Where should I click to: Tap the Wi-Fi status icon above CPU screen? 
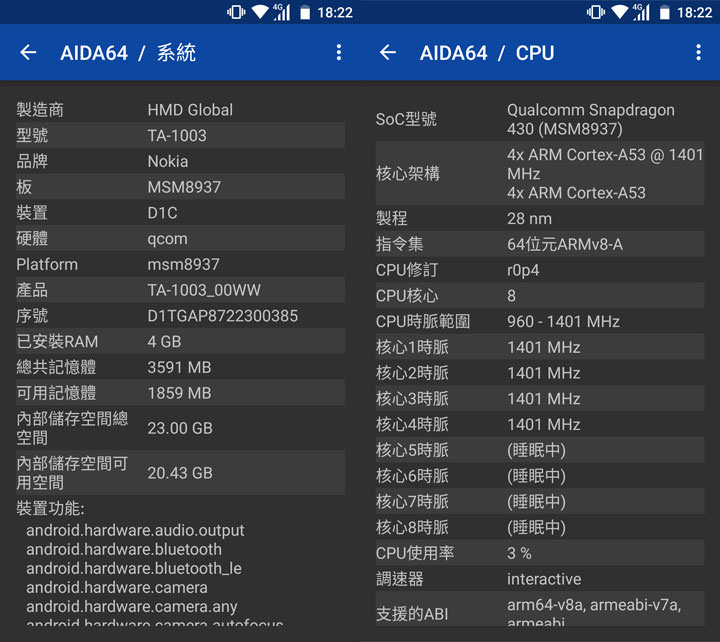click(619, 12)
